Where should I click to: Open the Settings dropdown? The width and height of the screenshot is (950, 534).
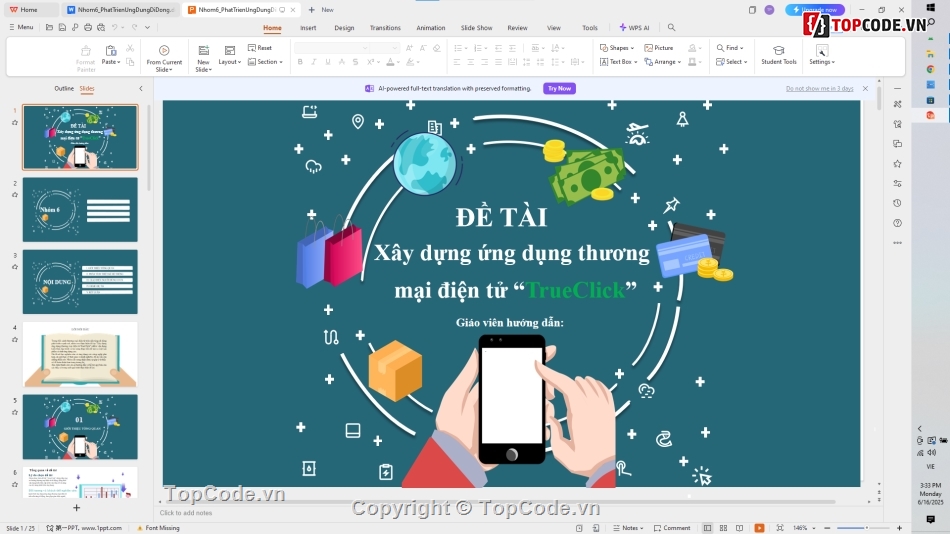tap(822, 55)
